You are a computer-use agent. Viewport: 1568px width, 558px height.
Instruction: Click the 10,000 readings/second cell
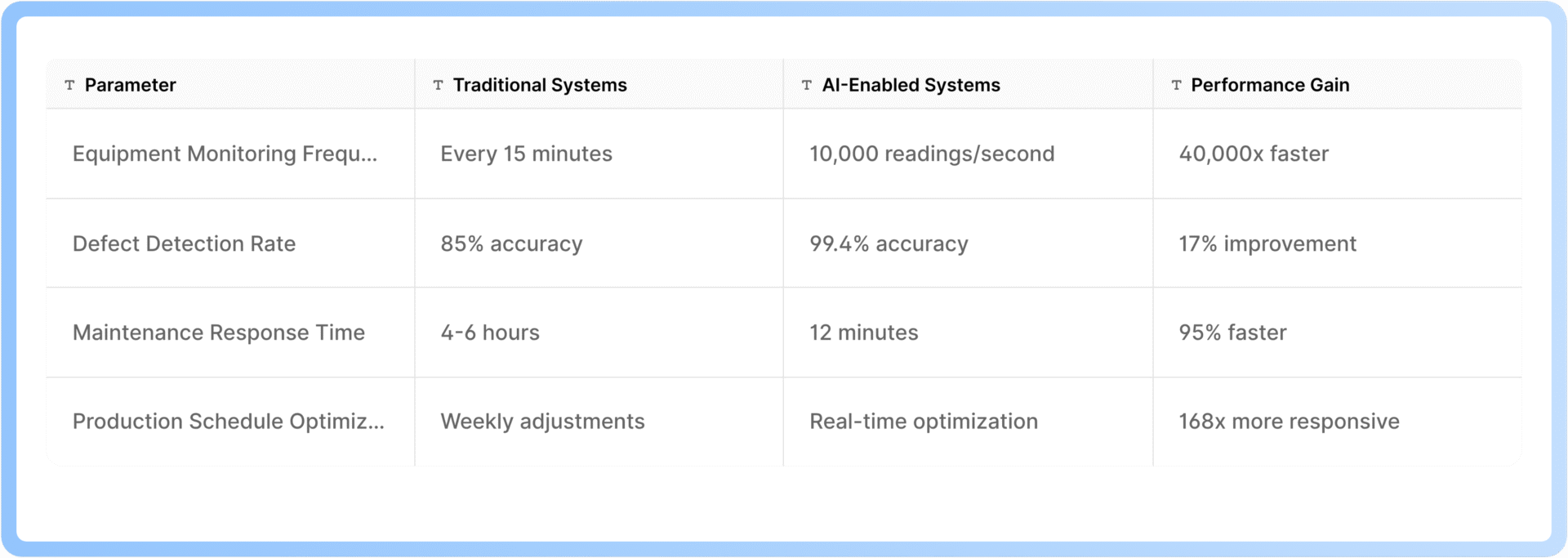[932, 154]
